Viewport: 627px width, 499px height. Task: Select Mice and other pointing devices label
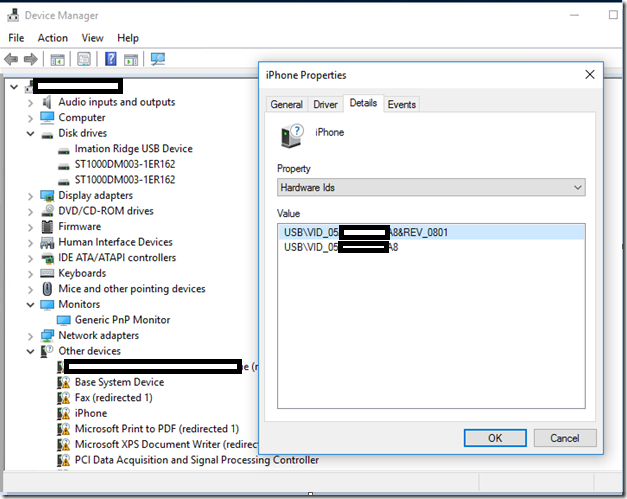tap(132, 289)
